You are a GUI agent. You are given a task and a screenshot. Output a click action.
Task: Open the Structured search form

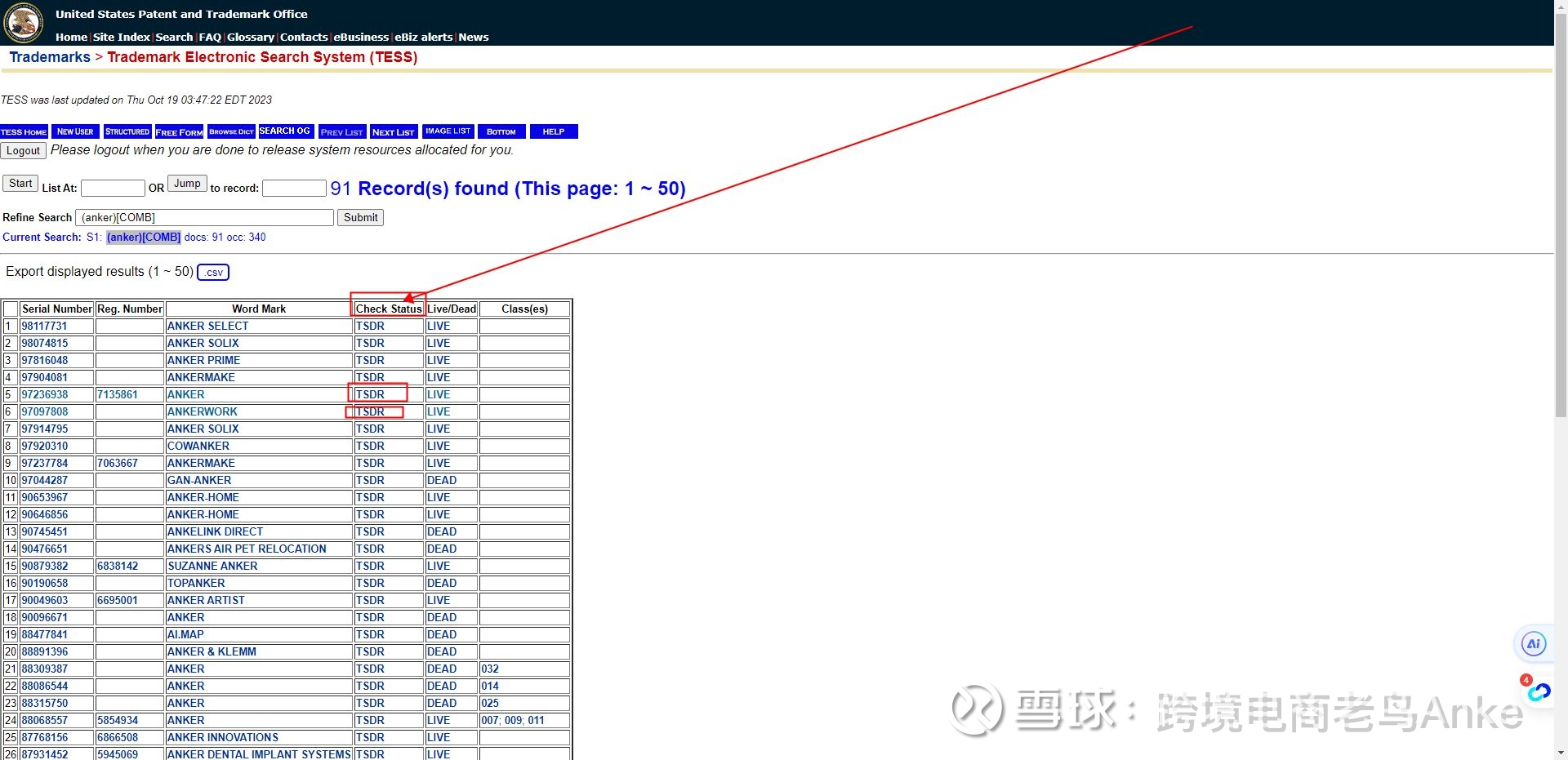(x=127, y=131)
